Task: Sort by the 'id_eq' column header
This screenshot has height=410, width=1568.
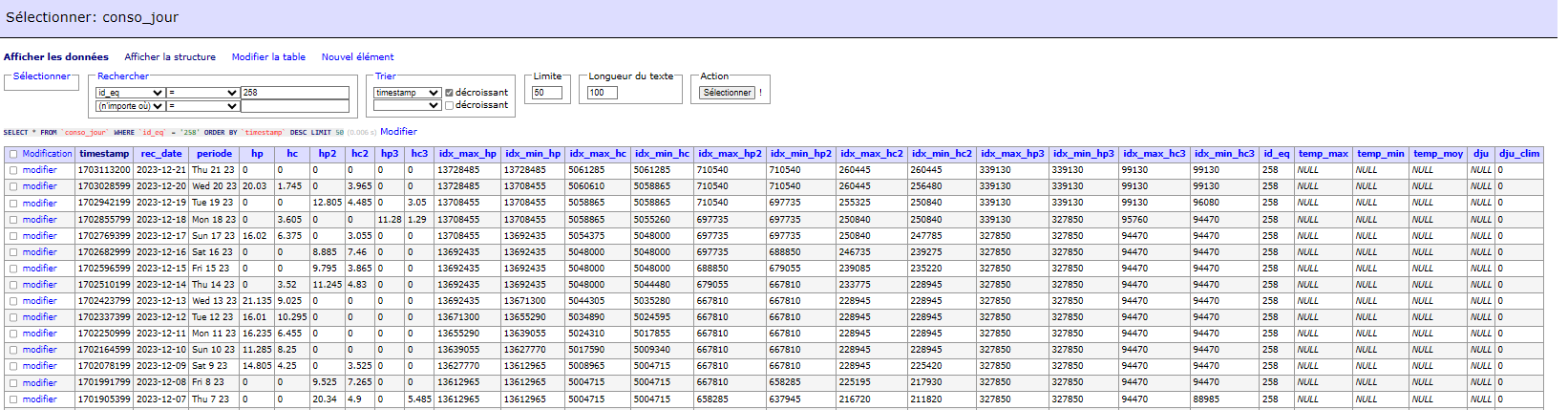Action: pyautogui.click(x=1277, y=154)
